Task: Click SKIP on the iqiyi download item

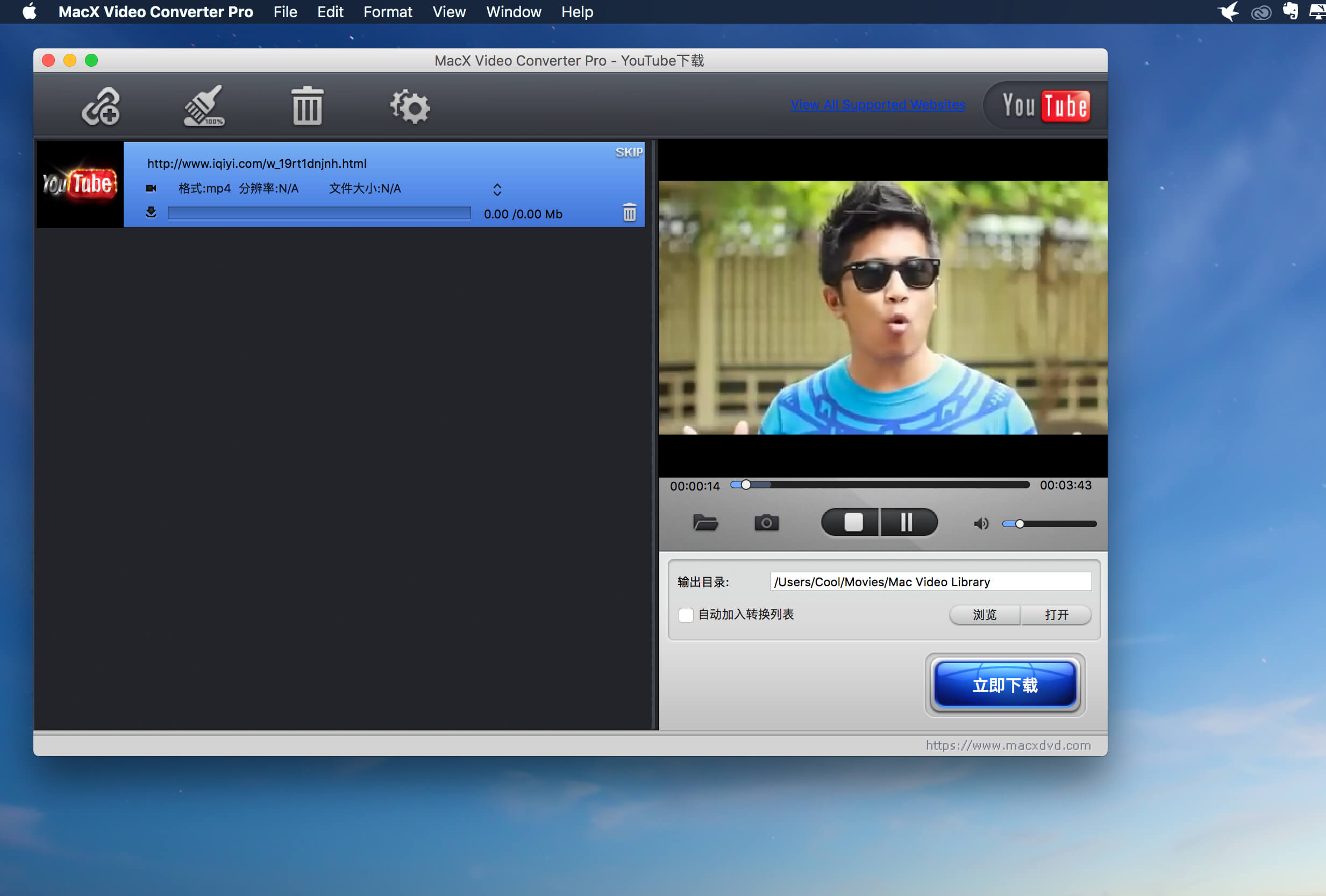Action: click(x=629, y=152)
